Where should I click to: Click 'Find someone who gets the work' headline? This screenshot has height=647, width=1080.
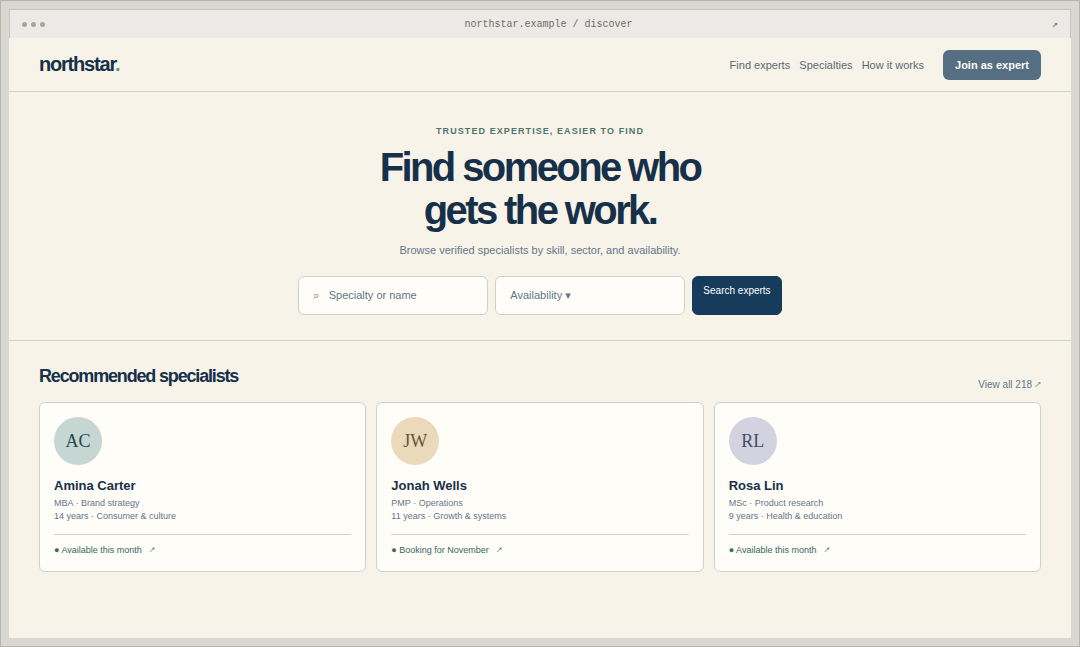540,189
